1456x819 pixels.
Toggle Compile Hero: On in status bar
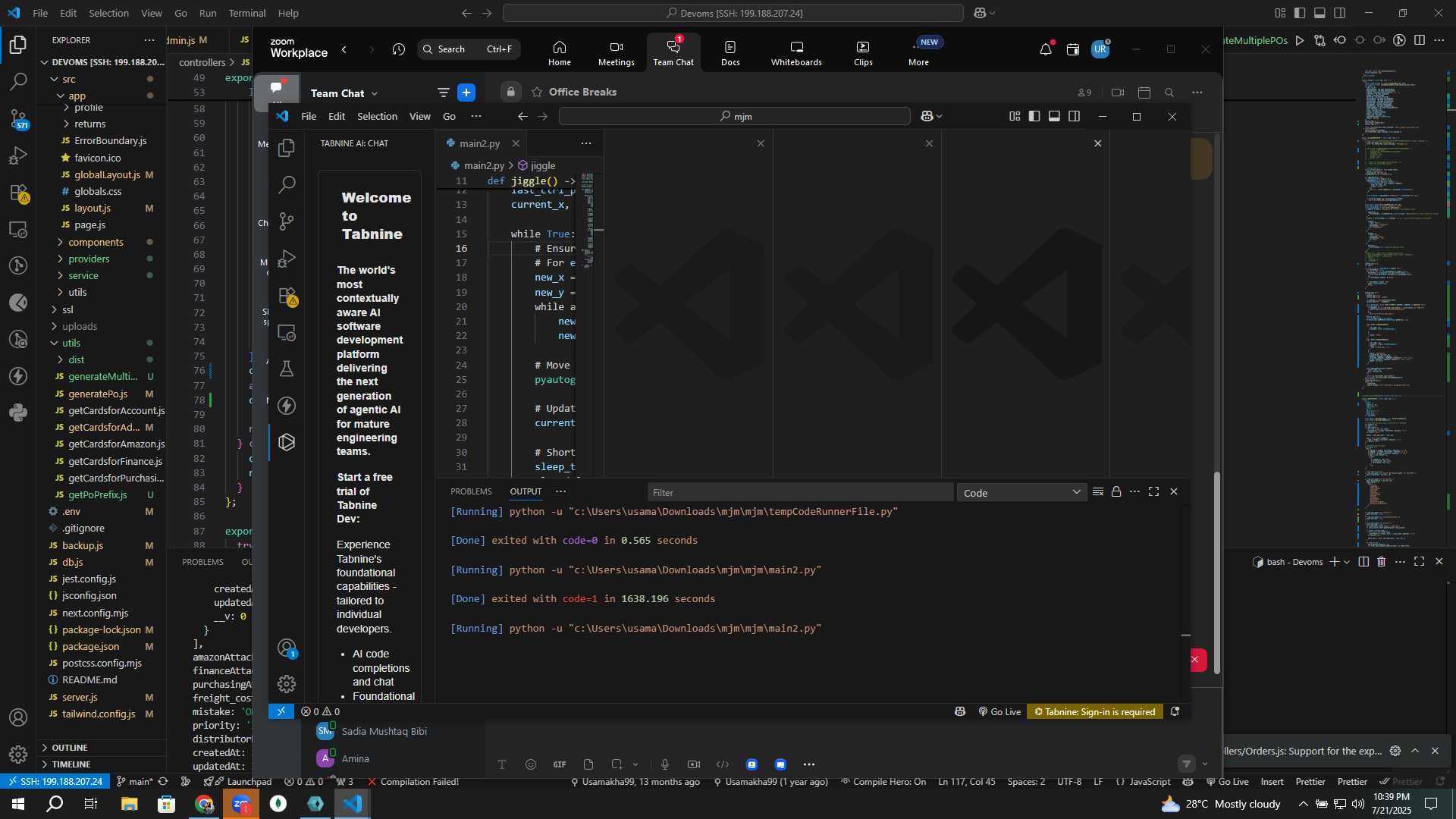pyautogui.click(x=883, y=782)
